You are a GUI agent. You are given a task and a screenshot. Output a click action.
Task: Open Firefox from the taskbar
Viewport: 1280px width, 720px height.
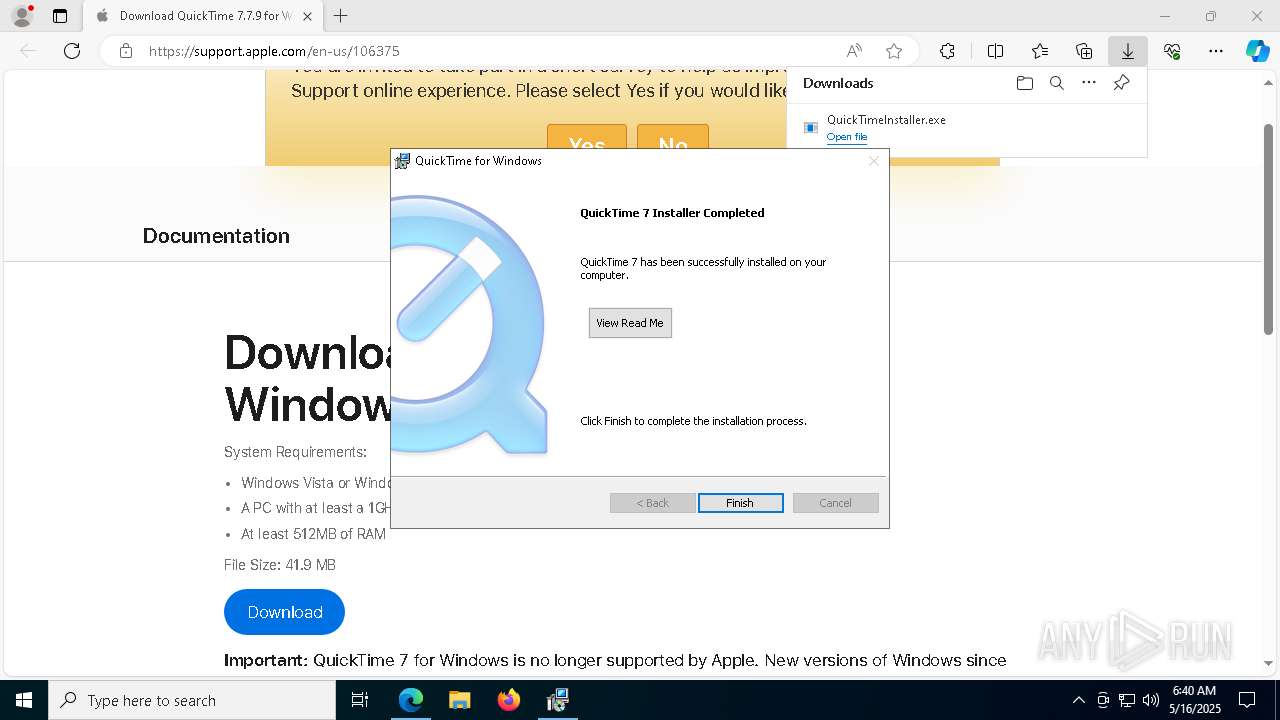508,700
